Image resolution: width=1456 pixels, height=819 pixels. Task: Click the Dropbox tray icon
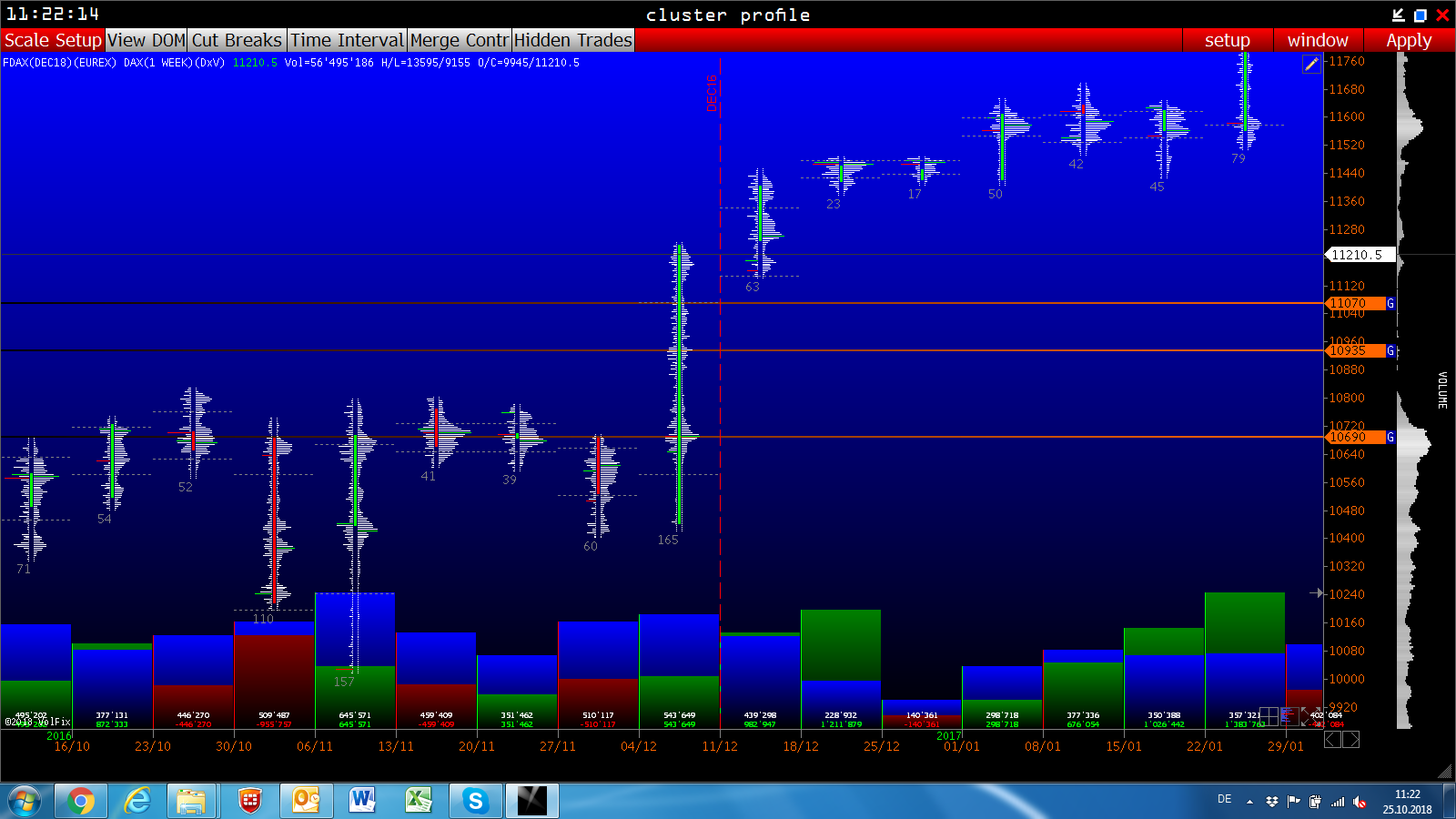(1271, 802)
